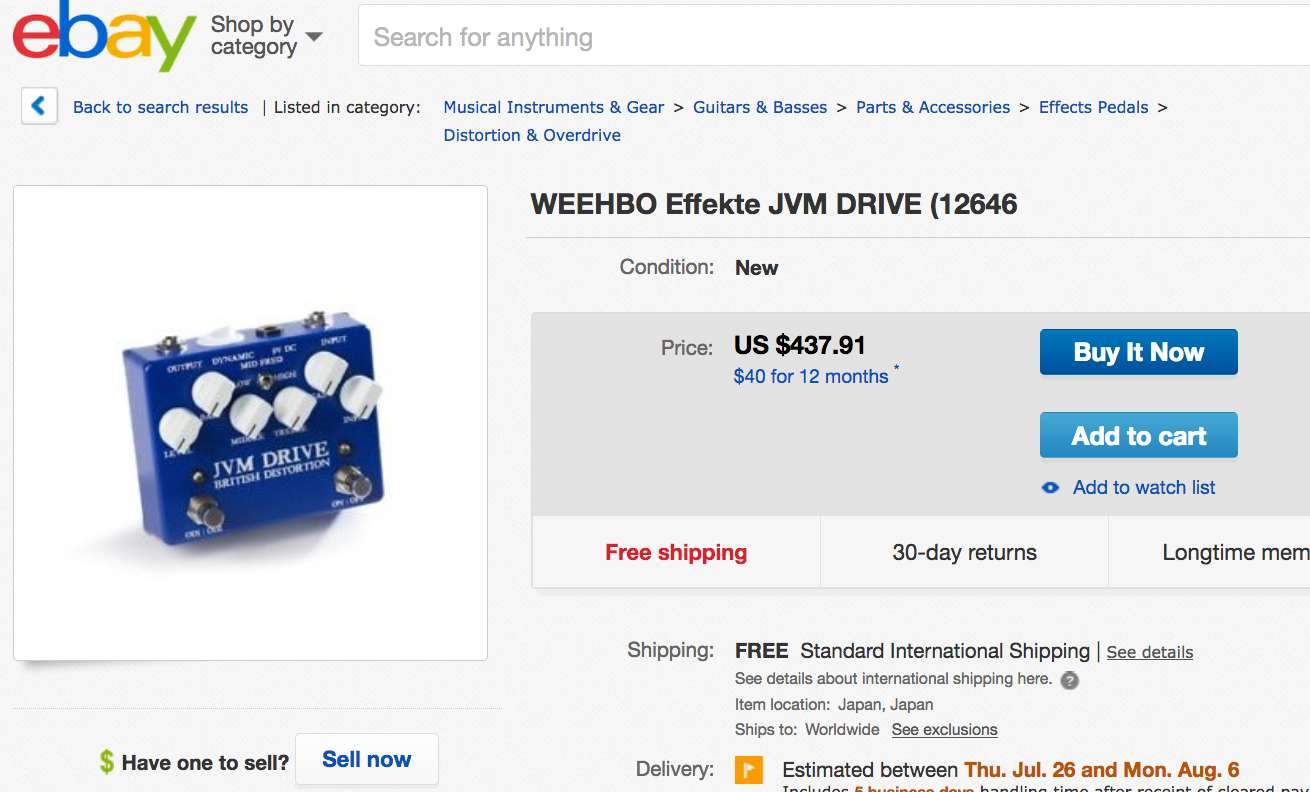Open the $40 for 12 months offer
The width and height of the screenshot is (1310, 792).
pyautogui.click(x=811, y=377)
